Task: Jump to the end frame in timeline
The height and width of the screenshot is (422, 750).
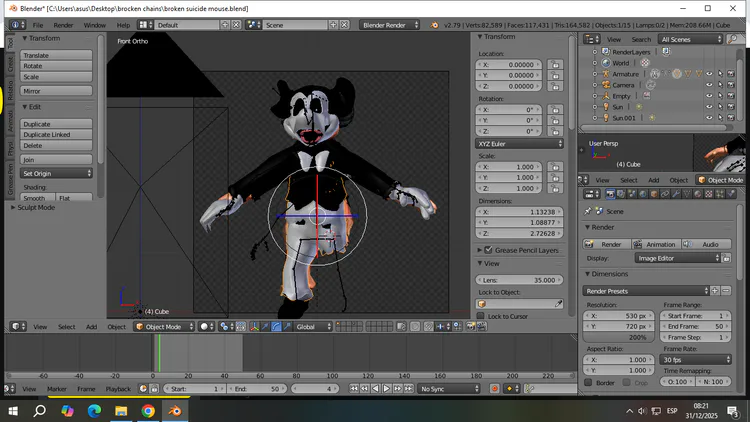Action: tap(408, 389)
